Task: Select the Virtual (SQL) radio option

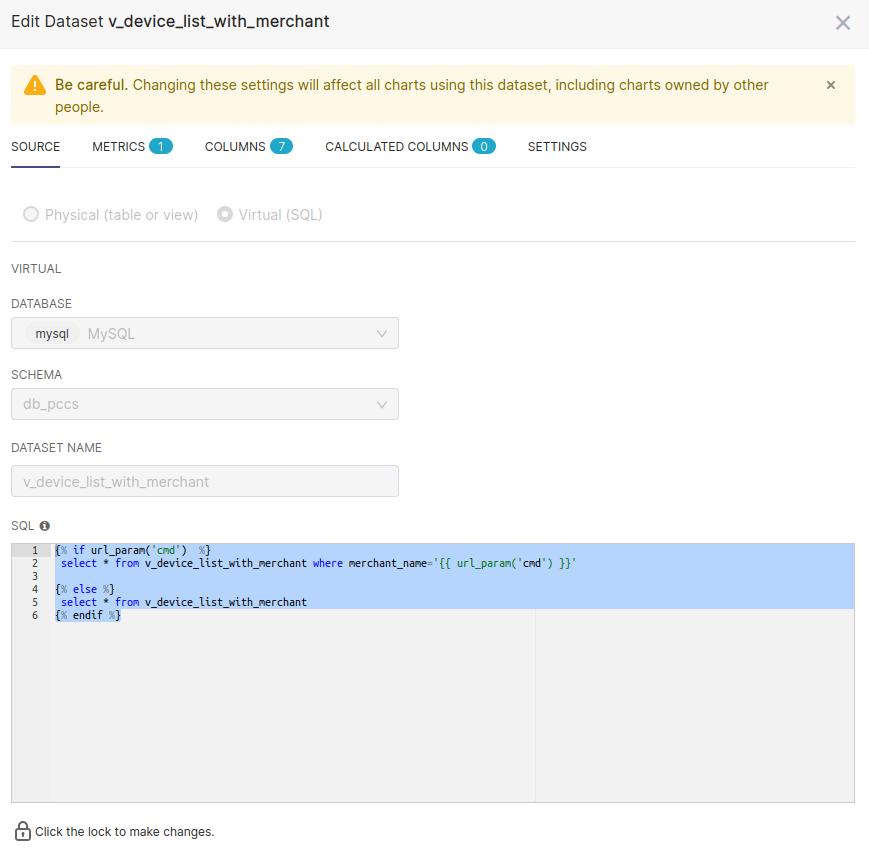Action: (x=225, y=214)
